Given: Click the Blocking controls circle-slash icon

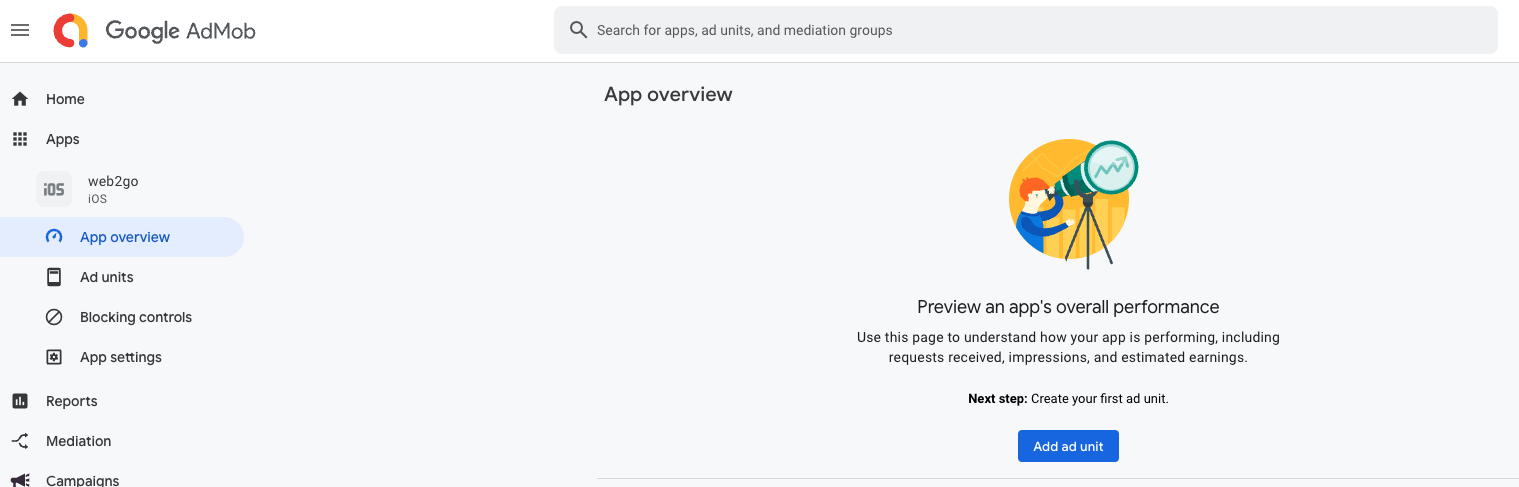Looking at the screenshot, I should point(55,317).
